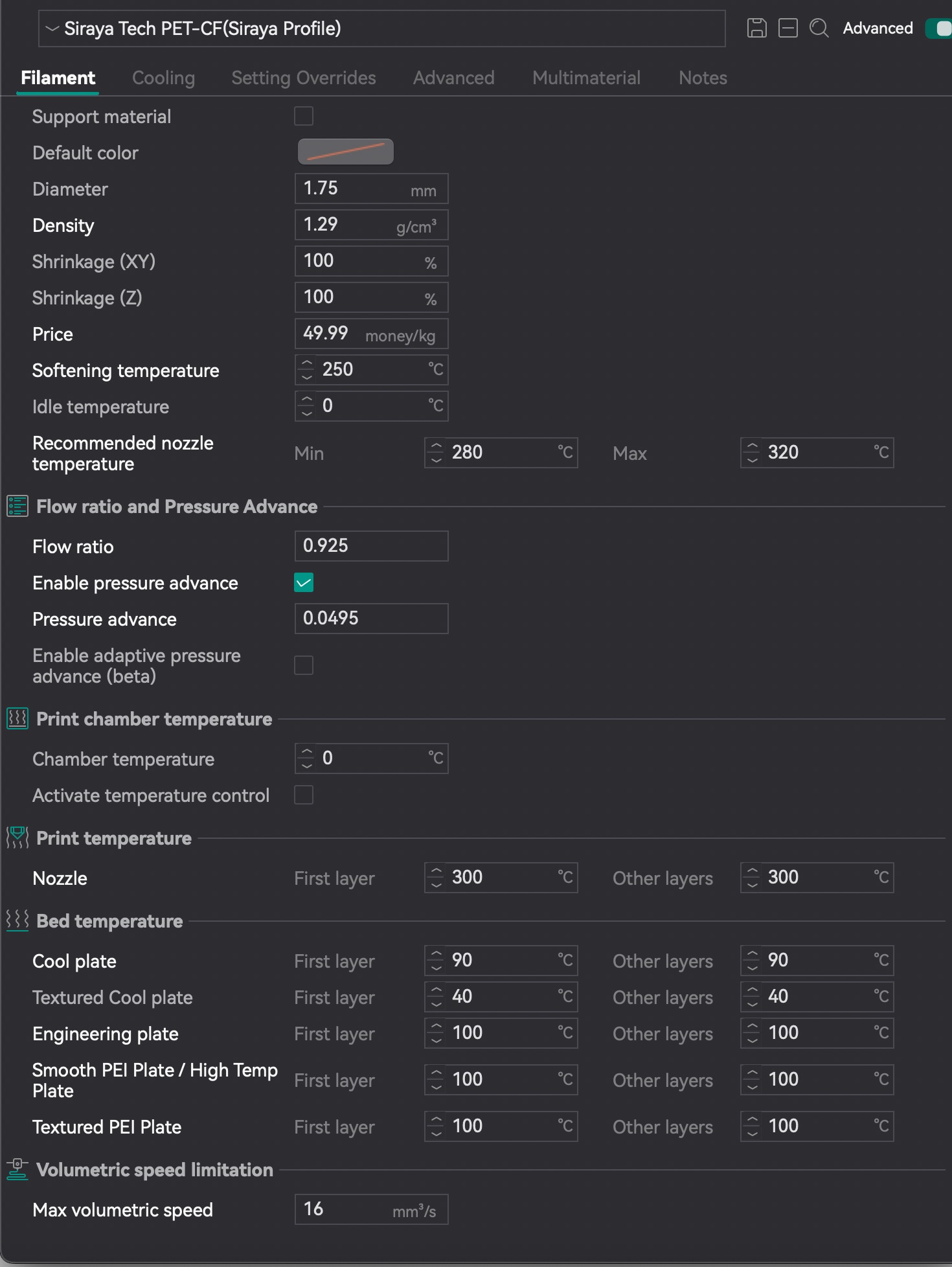Image resolution: width=952 pixels, height=1267 pixels.
Task: Click Engineering plate other layers temperature field
Action: 817,1033
